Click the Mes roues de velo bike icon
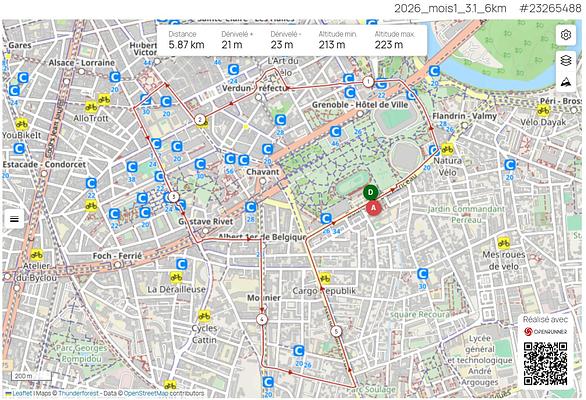586x400 pixels. point(503,243)
